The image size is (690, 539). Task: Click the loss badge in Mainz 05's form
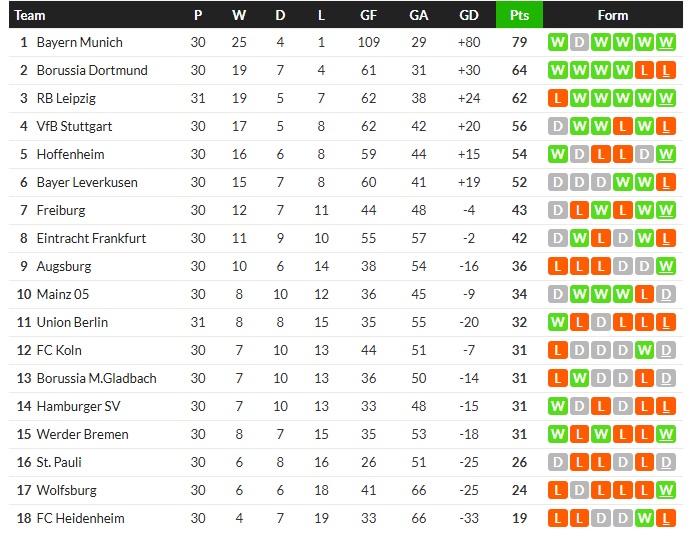[645, 294]
